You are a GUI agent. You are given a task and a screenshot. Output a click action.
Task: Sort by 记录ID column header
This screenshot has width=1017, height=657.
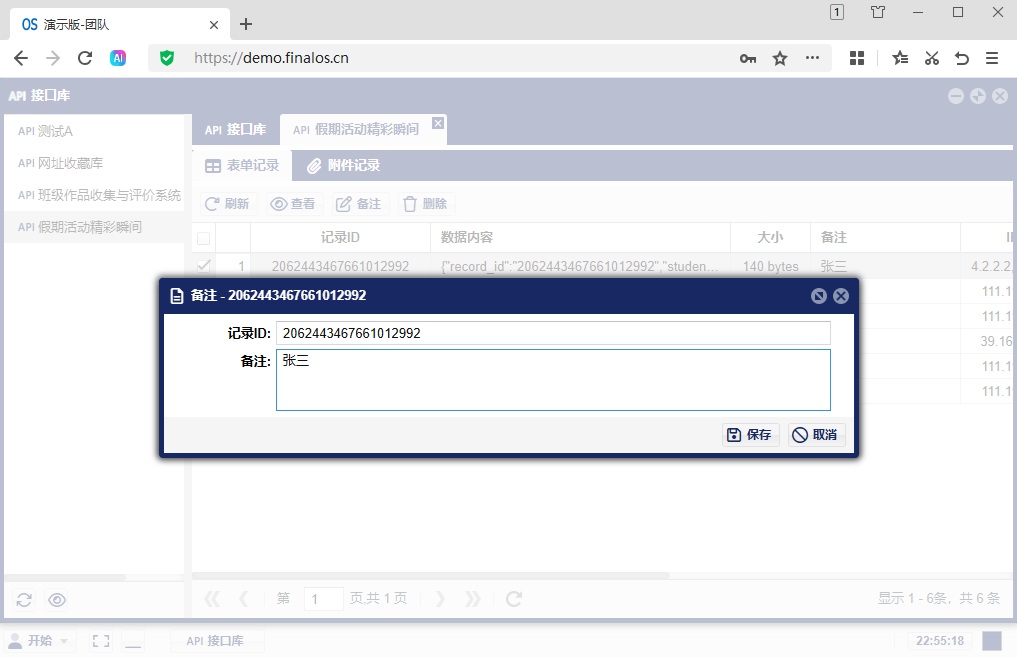(341, 237)
